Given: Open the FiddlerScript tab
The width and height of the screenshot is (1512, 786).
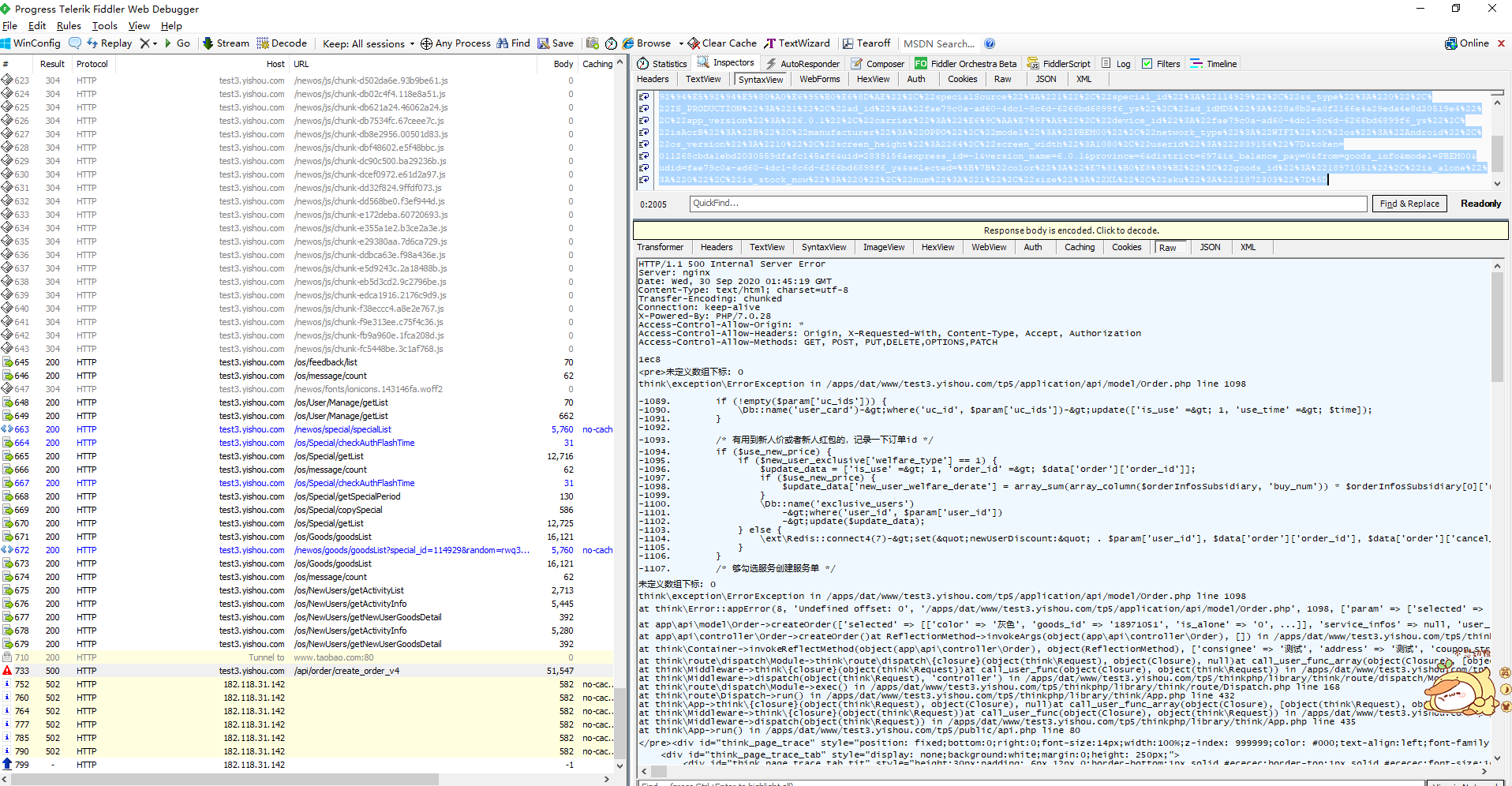Looking at the screenshot, I should tap(1058, 64).
